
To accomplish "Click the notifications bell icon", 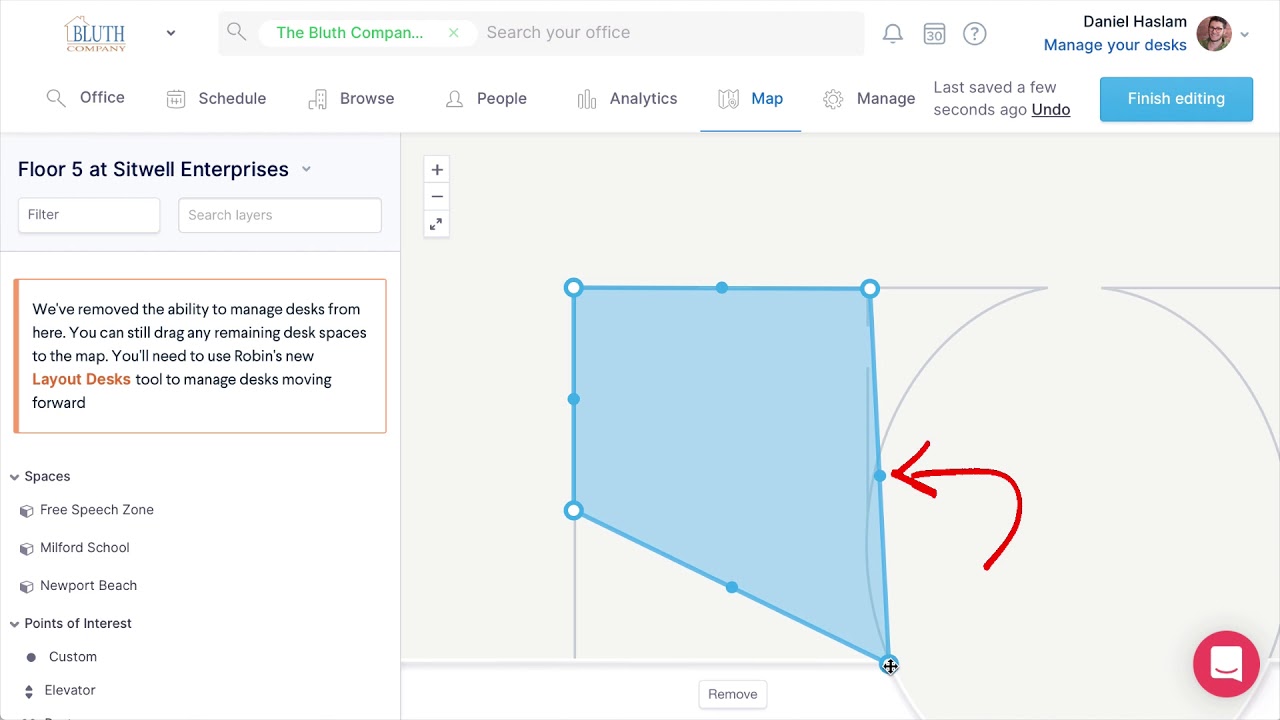I will [x=892, y=34].
